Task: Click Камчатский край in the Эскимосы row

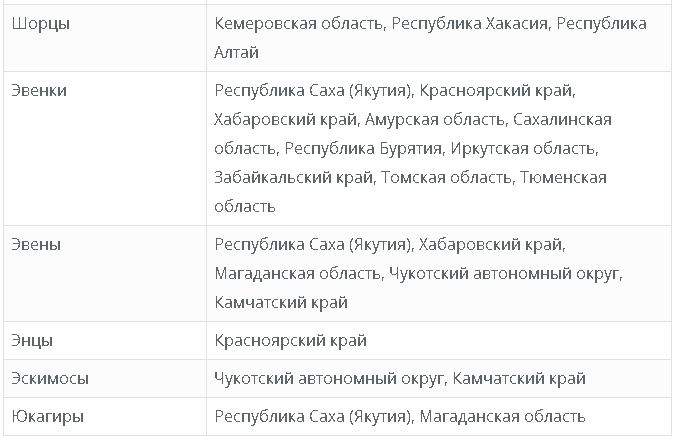Action: coord(519,379)
